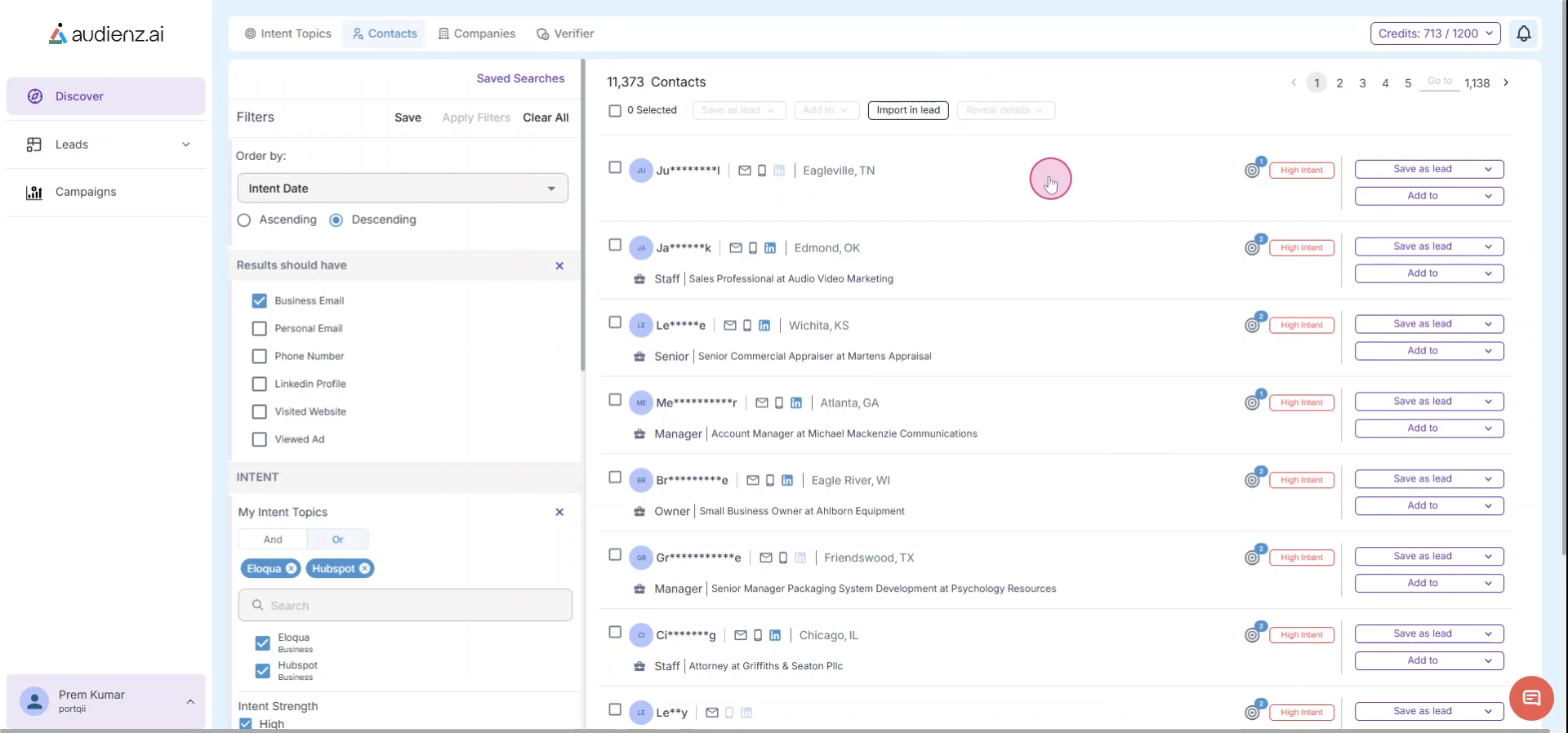Expand the Credits dropdown
This screenshot has width=1568, height=733.
1435,33
